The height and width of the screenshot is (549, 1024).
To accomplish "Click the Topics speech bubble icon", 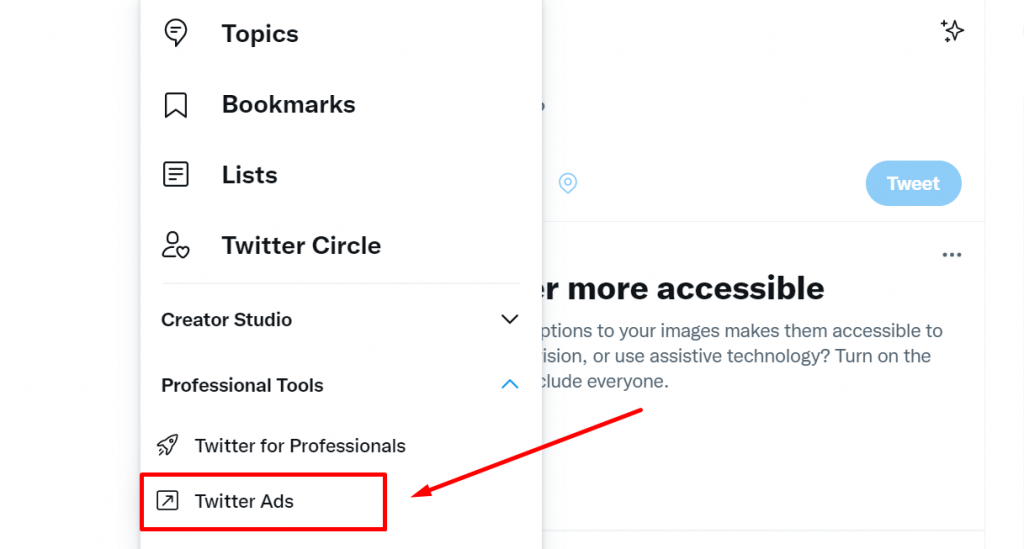I will (175, 33).
